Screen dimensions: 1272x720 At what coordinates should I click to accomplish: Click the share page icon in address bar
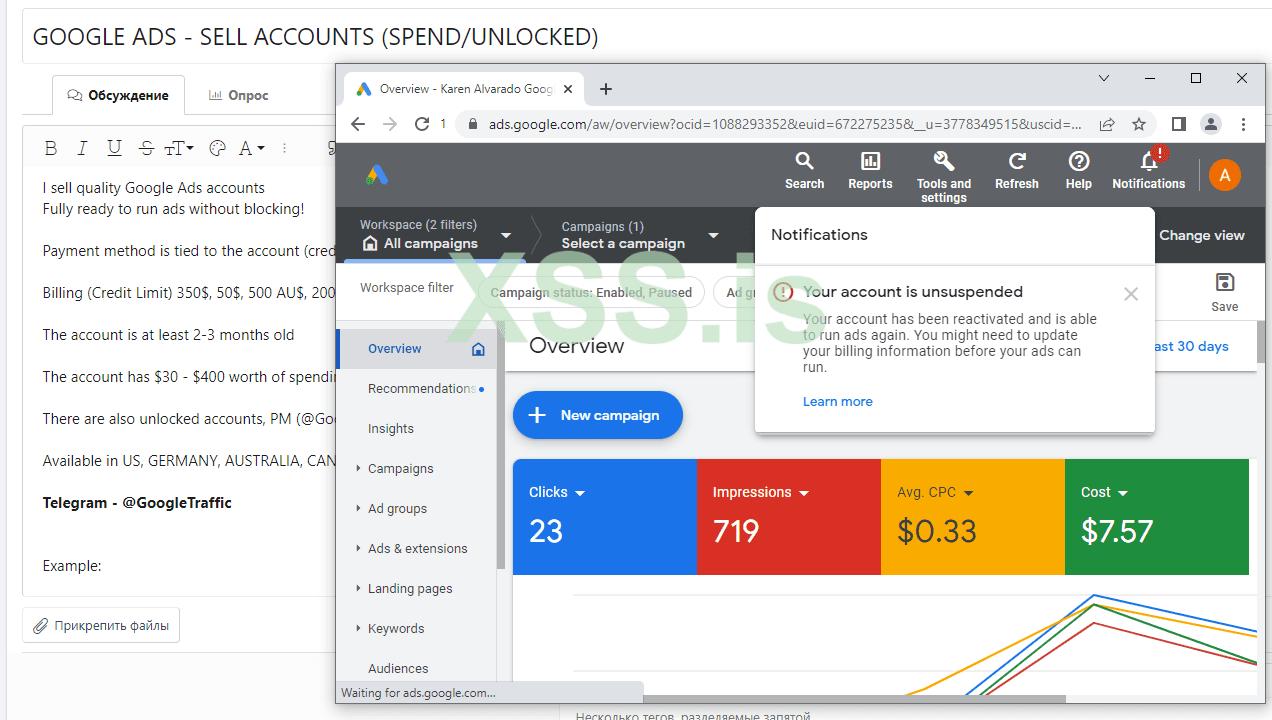click(1107, 125)
